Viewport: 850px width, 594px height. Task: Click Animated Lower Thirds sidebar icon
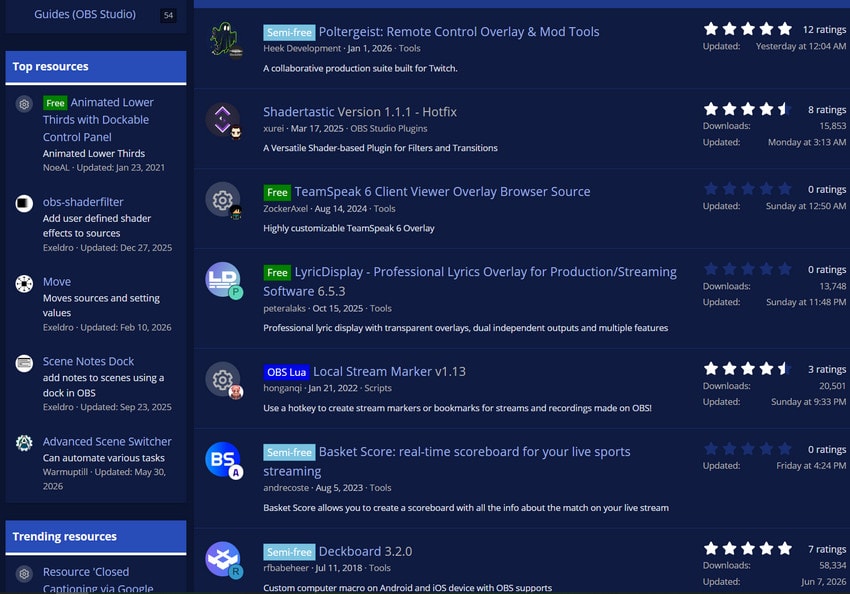[24, 104]
